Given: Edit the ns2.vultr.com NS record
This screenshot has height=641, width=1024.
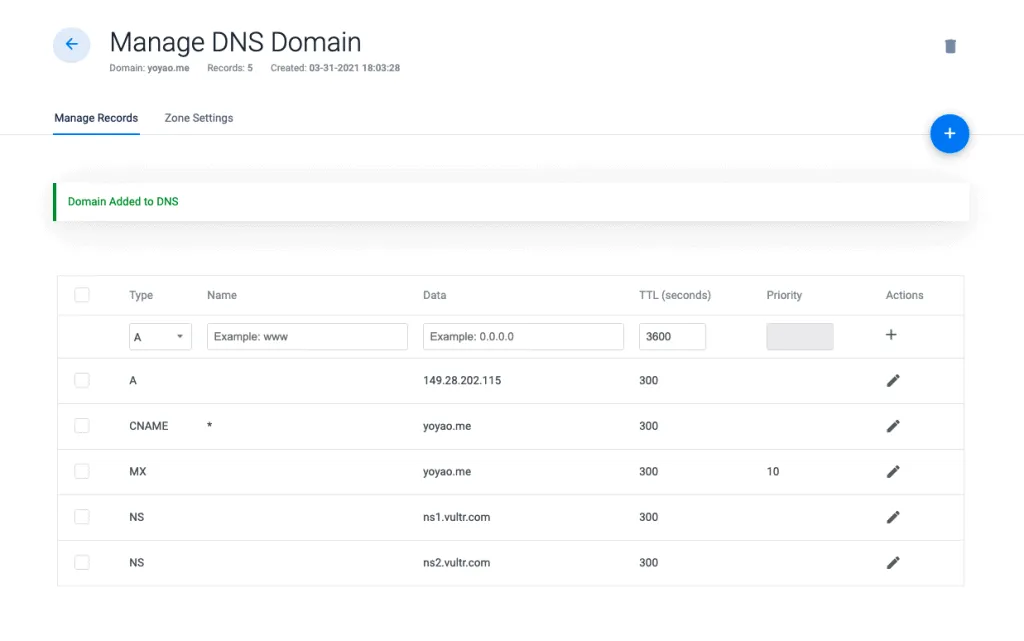Looking at the screenshot, I should [893, 562].
